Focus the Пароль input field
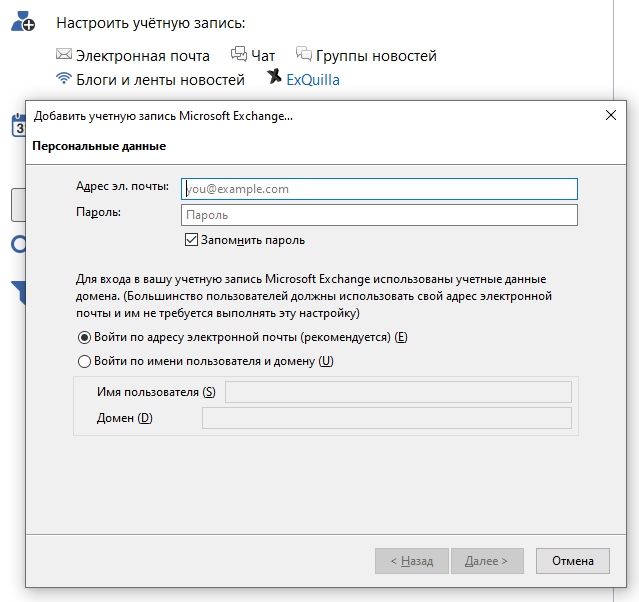Screen dimensions: 639x602 (x=379, y=215)
